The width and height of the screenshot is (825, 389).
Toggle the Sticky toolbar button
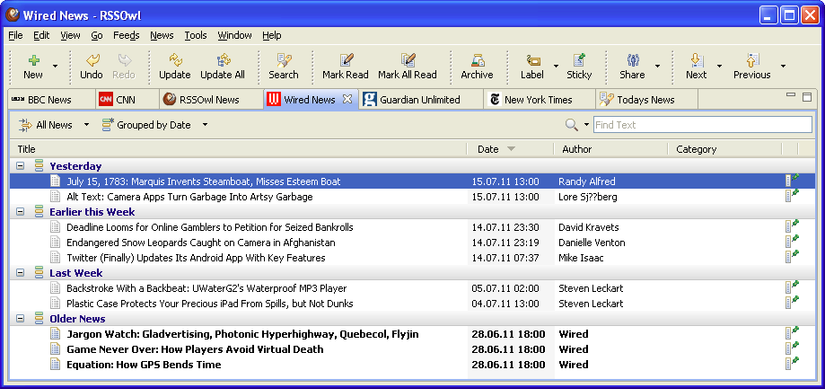(579, 66)
